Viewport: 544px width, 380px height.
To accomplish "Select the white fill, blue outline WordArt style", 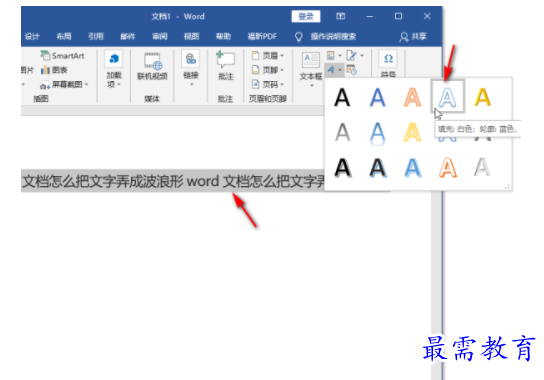I will tap(448, 96).
